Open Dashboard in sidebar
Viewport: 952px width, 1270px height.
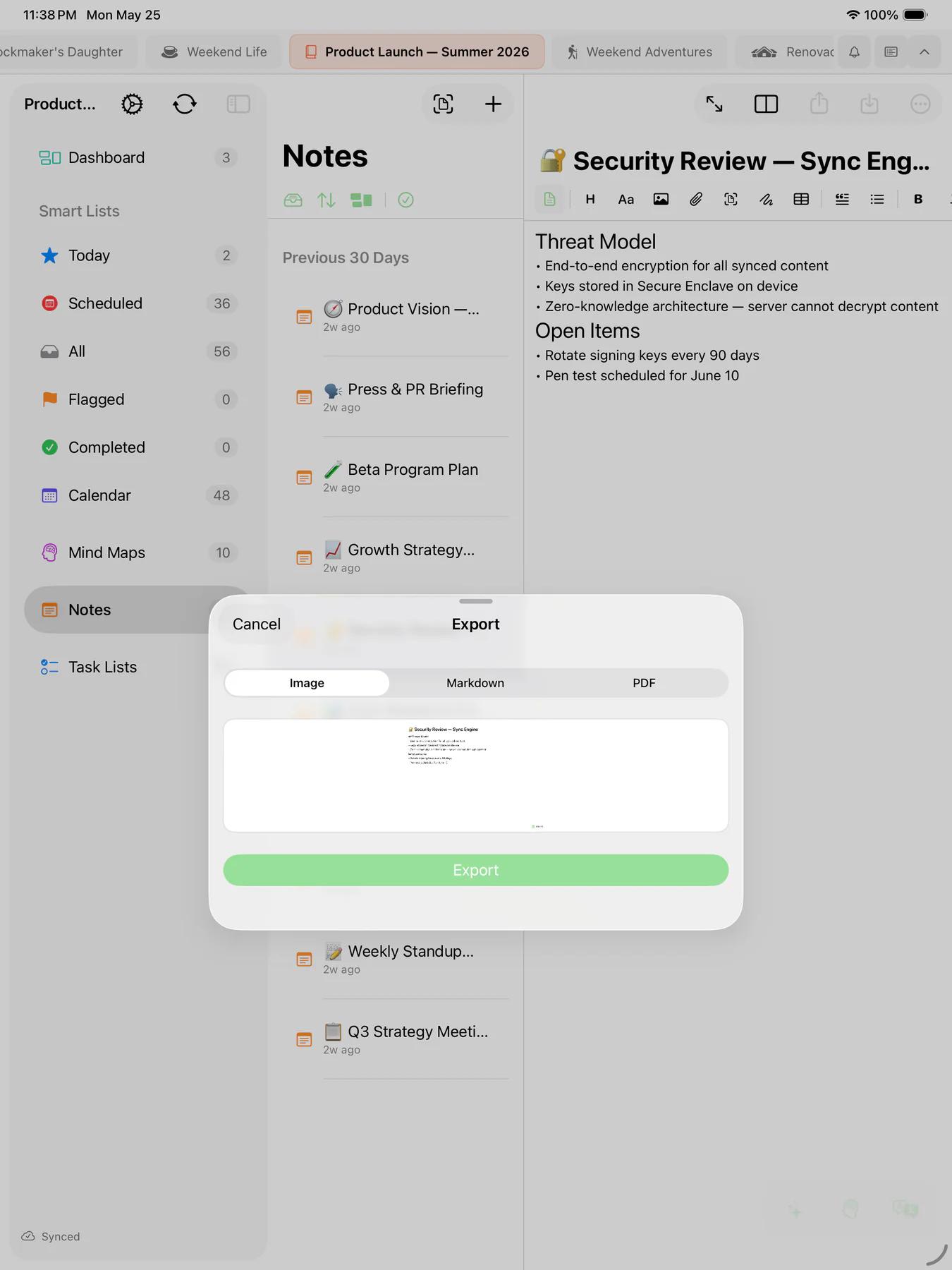click(x=137, y=158)
